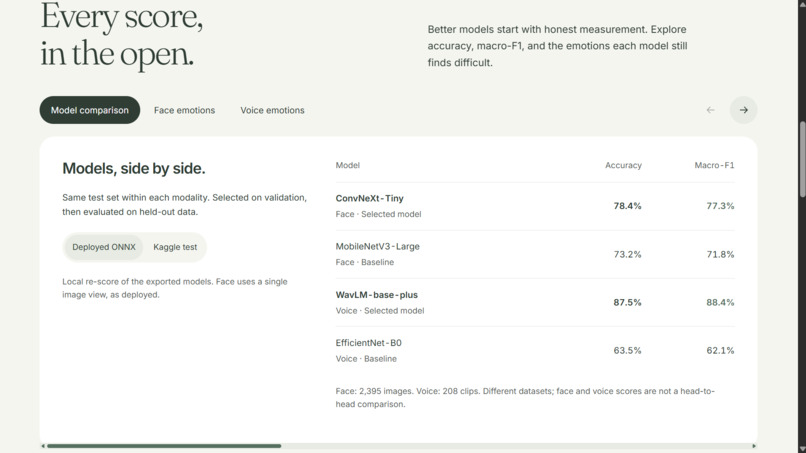Screen dimensions: 806x453
Task: Click the Accuracy column header
Action: point(623,166)
